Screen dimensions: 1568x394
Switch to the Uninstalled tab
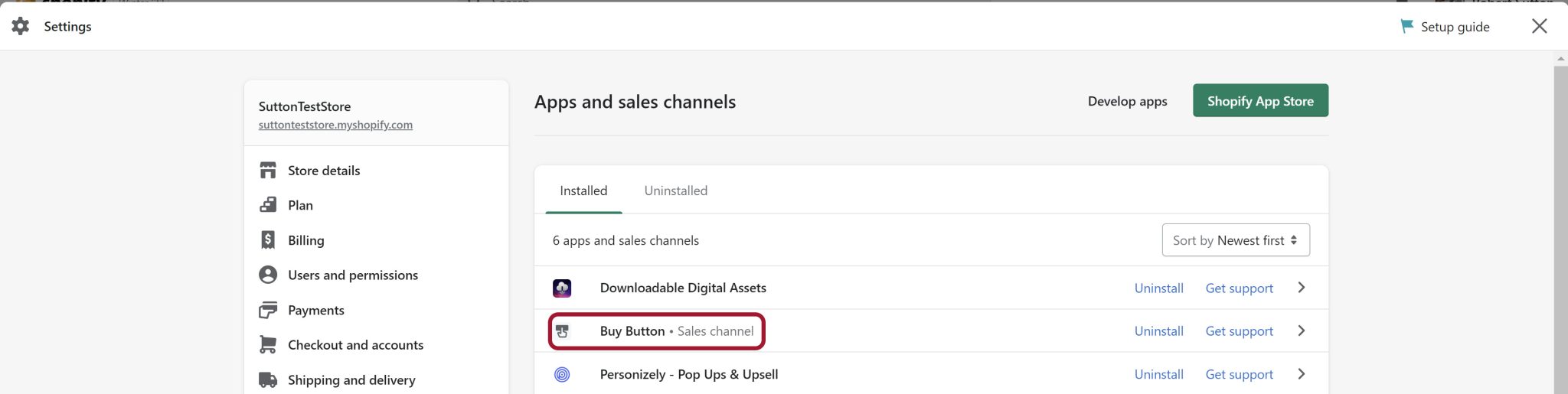point(676,190)
